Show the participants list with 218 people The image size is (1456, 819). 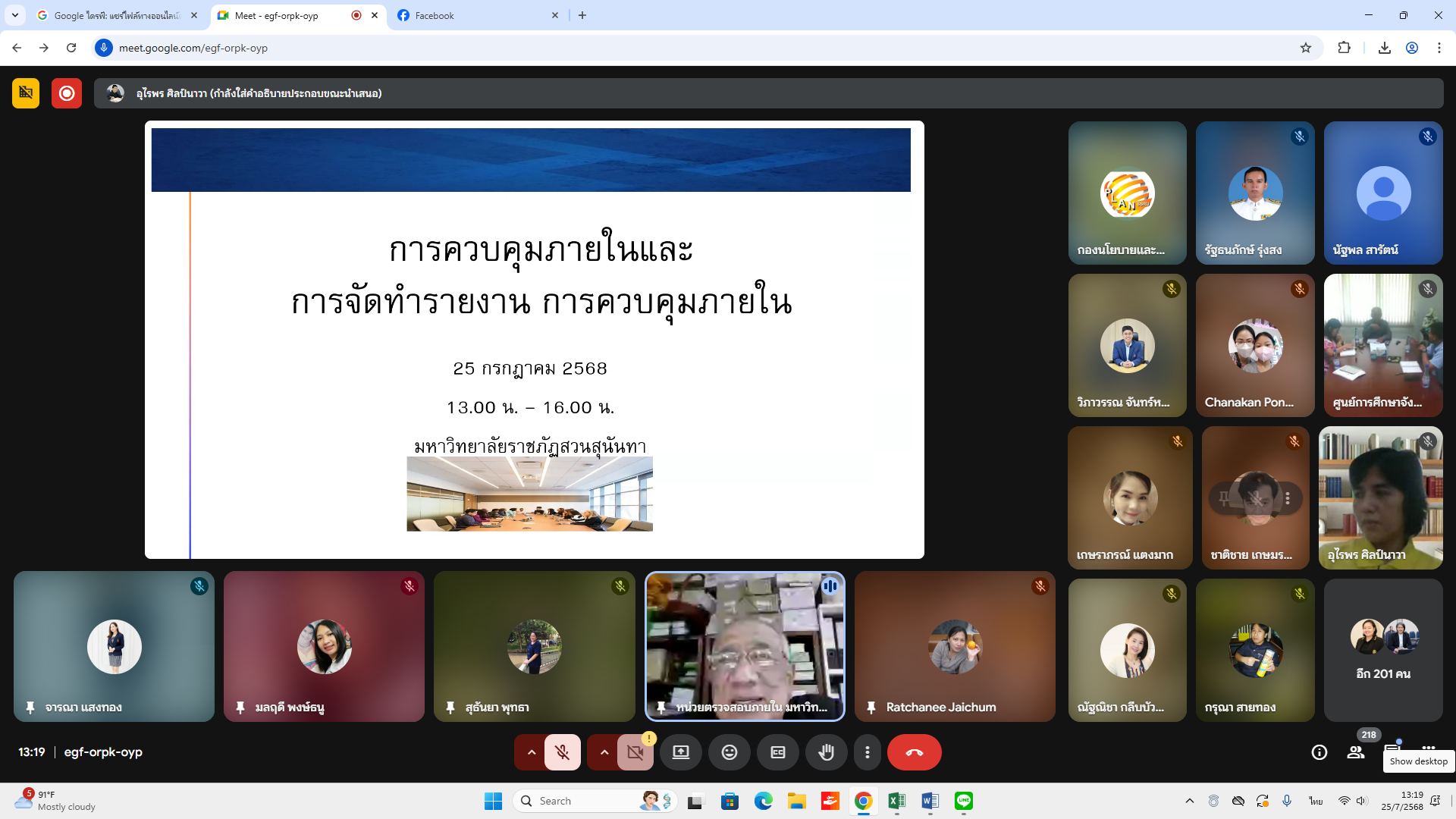[1355, 752]
